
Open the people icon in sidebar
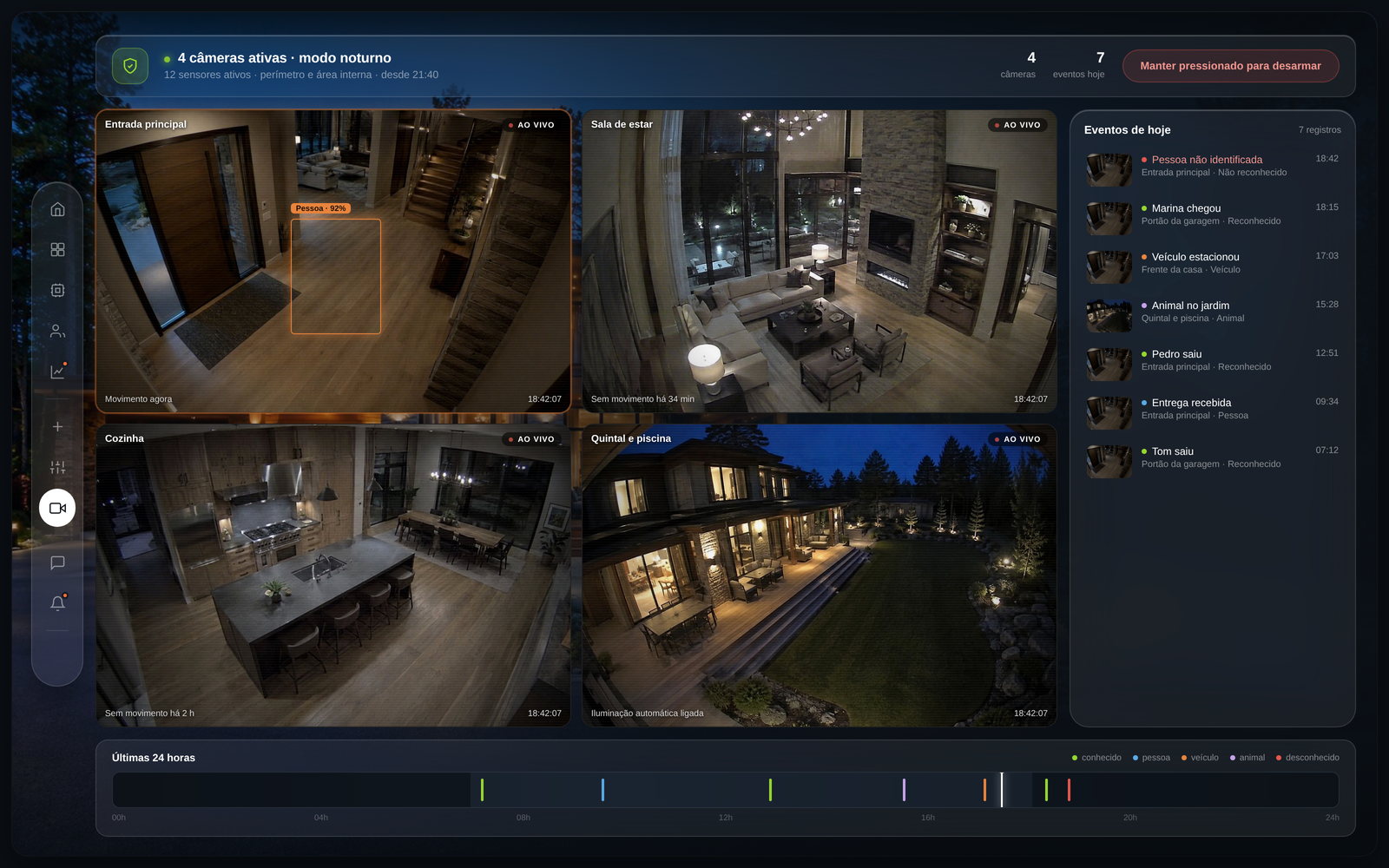pyautogui.click(x=57, y=331)
